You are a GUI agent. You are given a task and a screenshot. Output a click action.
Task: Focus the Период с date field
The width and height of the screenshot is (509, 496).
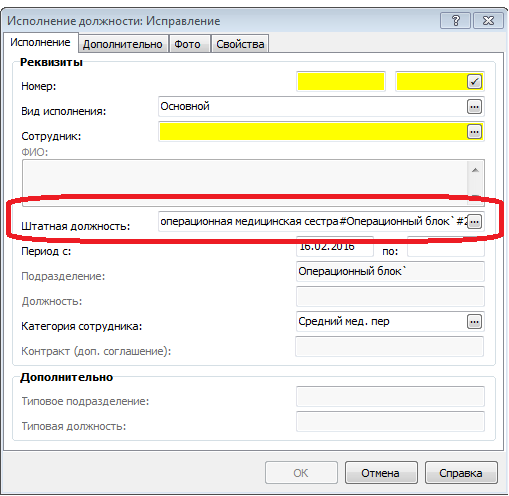click(x=334, y=247)
